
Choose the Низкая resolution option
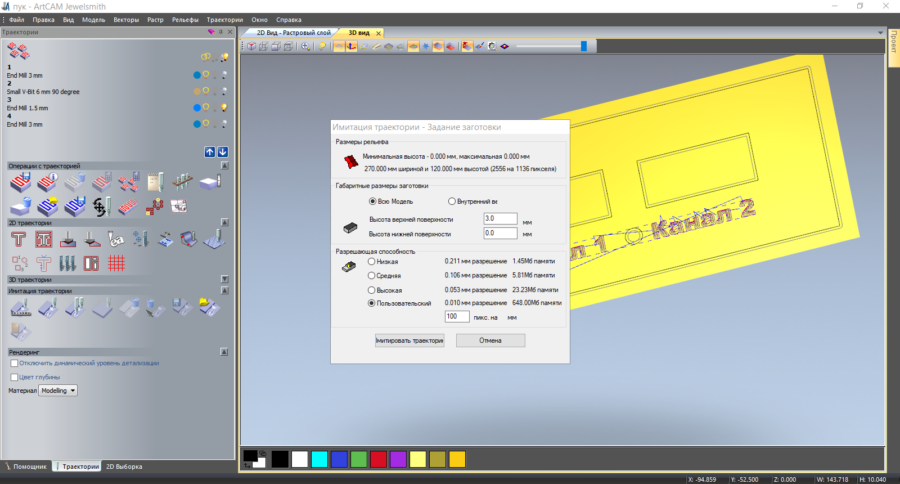click(x=371, y=261)
